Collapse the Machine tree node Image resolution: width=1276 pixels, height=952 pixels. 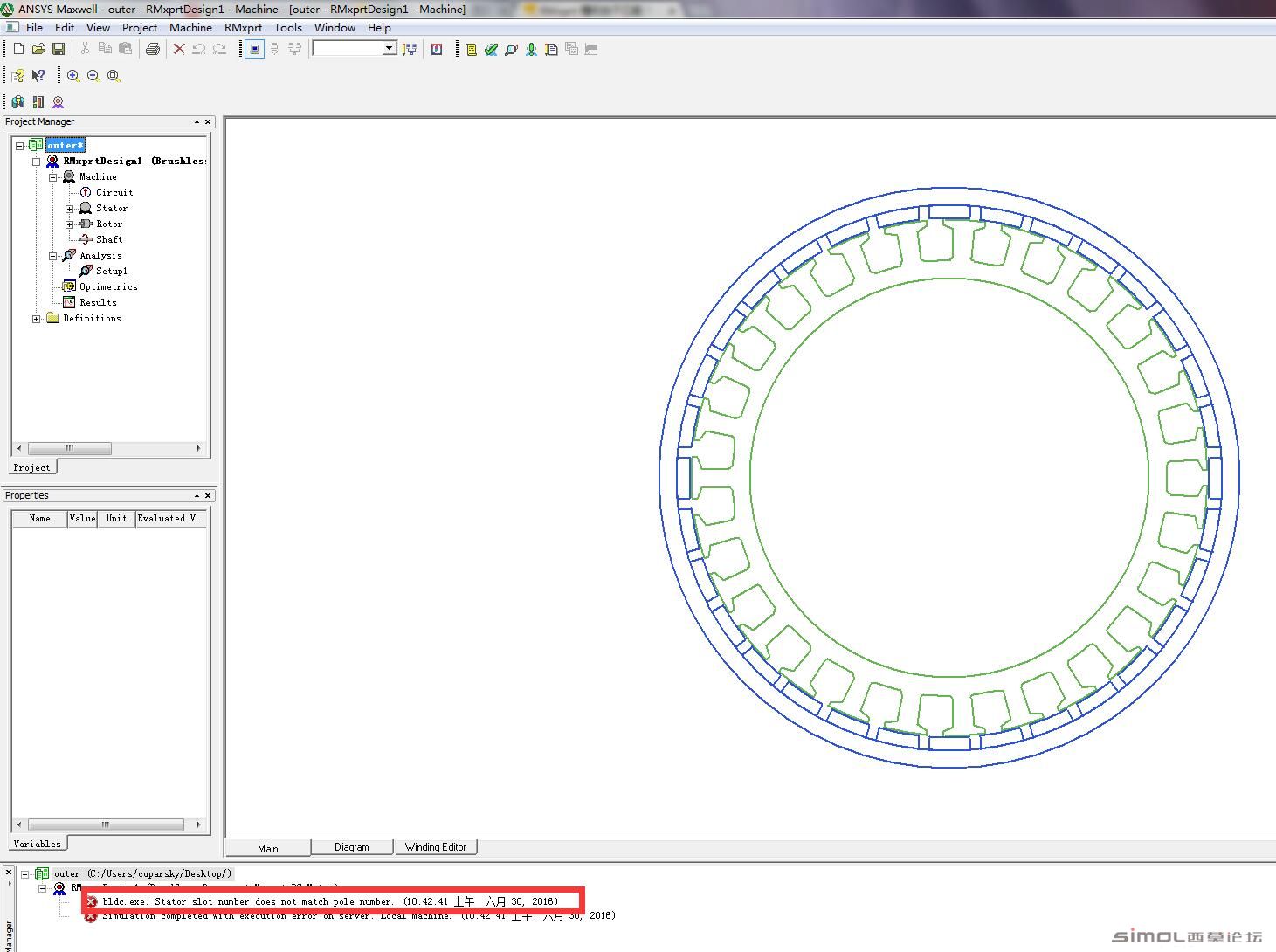[53, 177]
